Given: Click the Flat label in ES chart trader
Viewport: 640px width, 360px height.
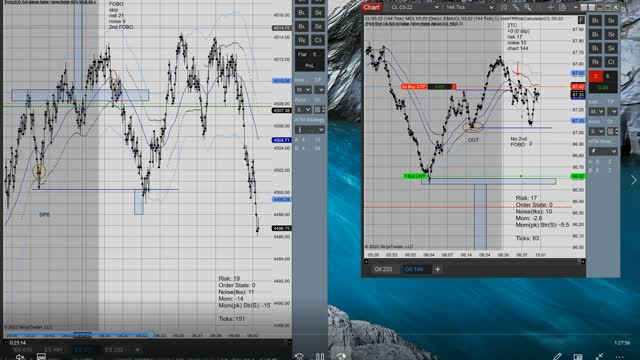Looking at the screenshot, I should click(302, 54).
